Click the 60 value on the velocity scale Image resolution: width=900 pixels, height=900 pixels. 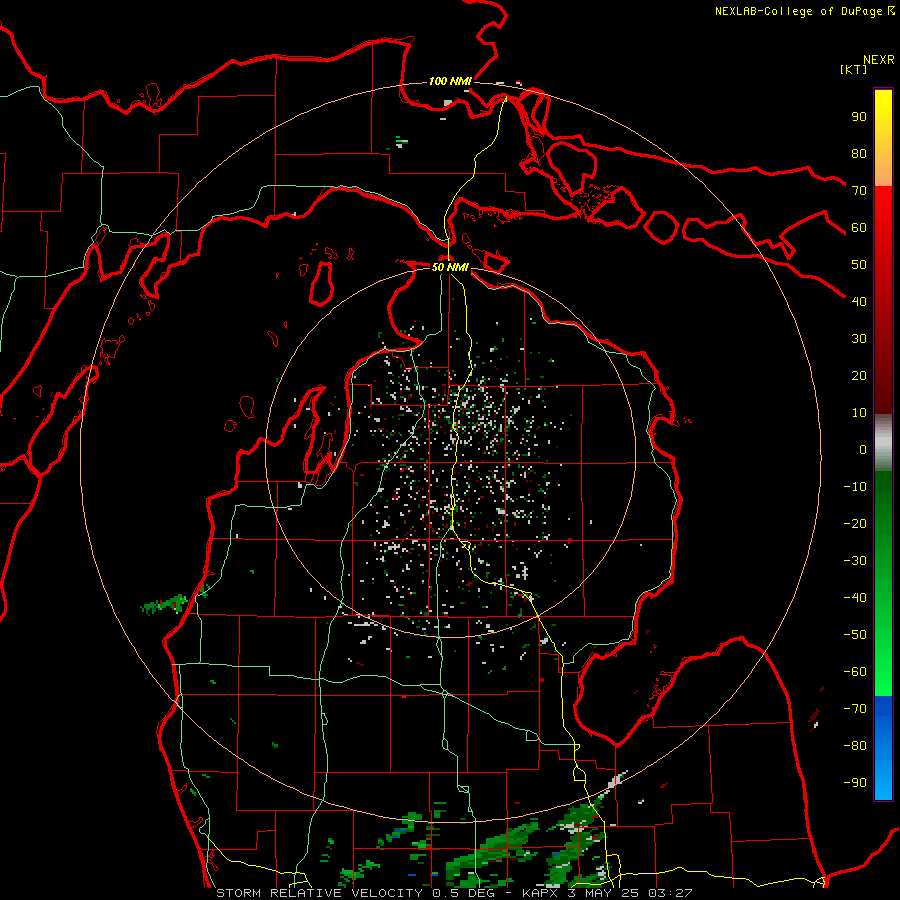859,227
